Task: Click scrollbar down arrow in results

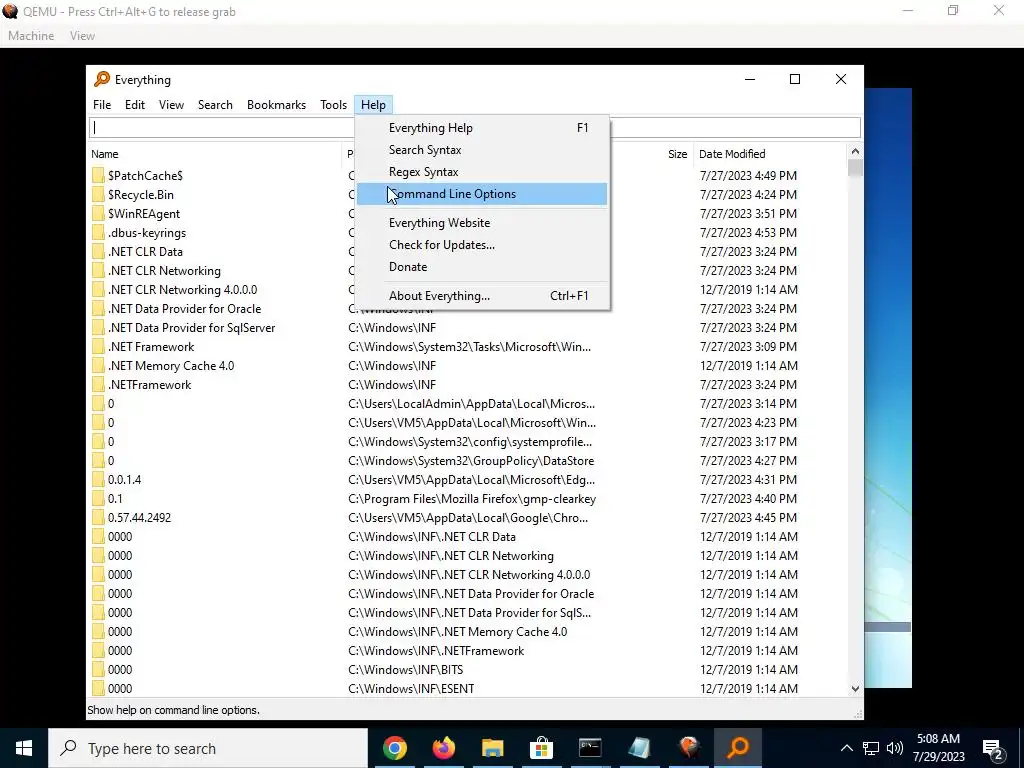Action: [855, 689]
